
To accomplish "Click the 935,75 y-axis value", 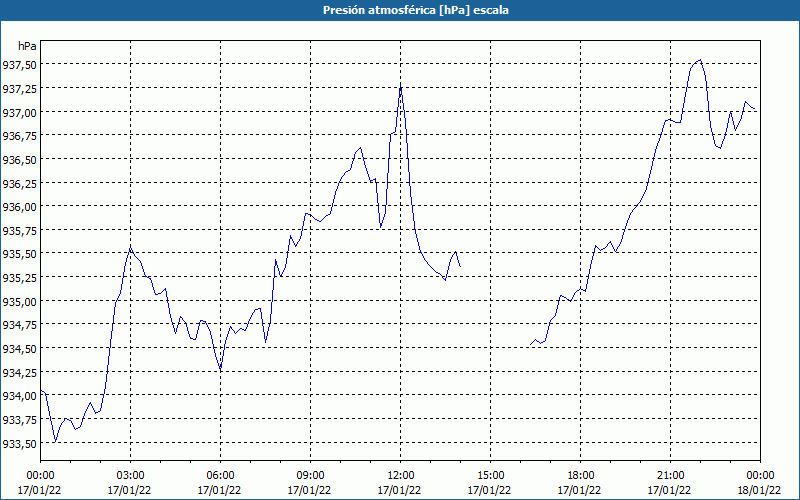I will point(19,230).
